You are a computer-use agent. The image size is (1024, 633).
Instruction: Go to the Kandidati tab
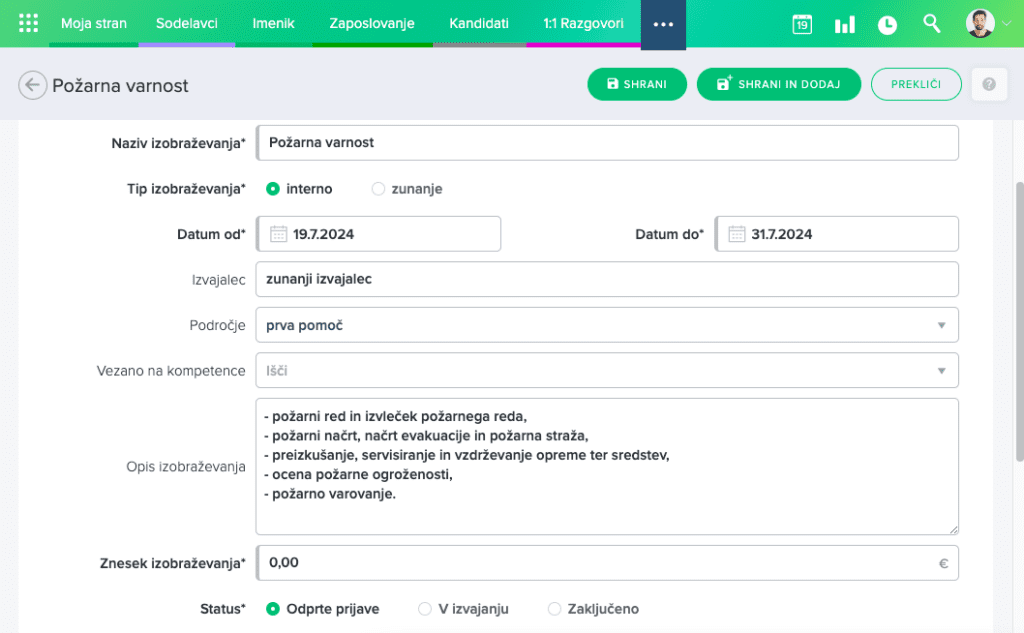478,23
